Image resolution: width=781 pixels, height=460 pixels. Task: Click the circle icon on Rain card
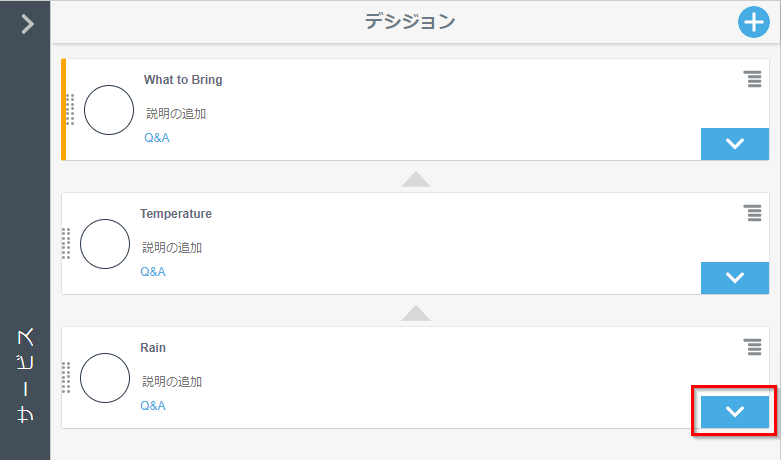[x=105, y=378]
